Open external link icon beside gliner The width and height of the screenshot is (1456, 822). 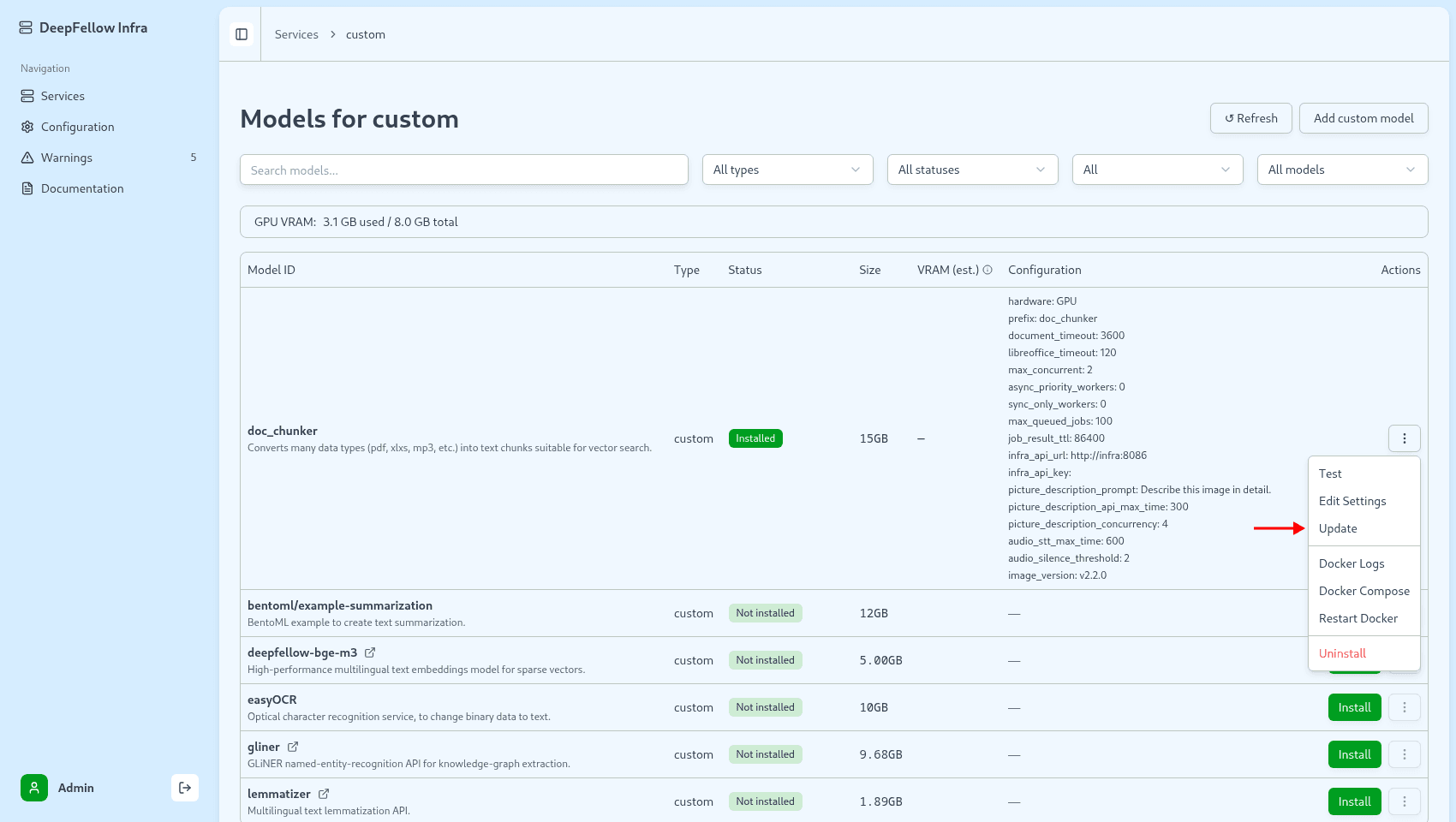pyautogui.click(x=293, y=747)
